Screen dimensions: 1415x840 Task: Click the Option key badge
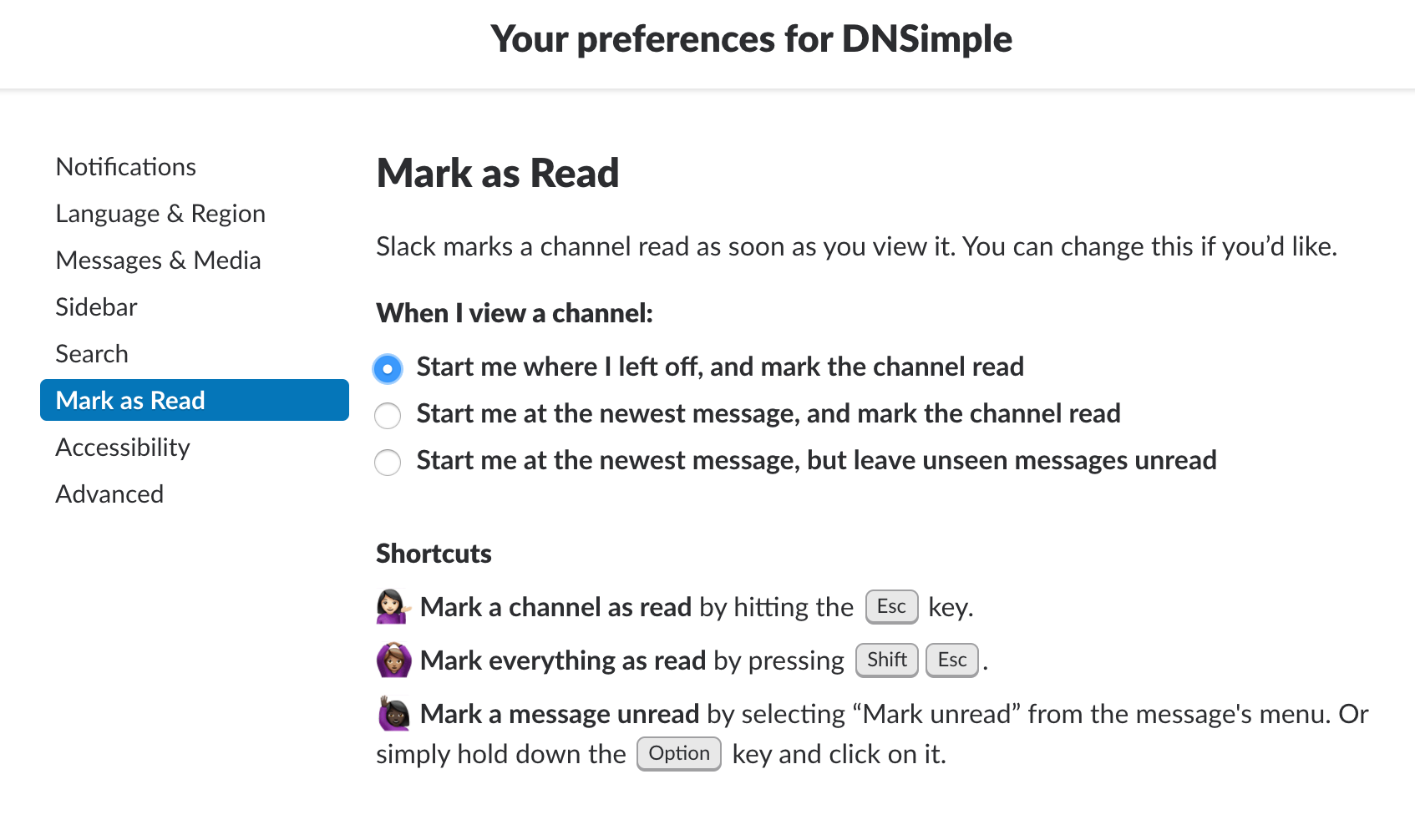click(x=678, y=754)
